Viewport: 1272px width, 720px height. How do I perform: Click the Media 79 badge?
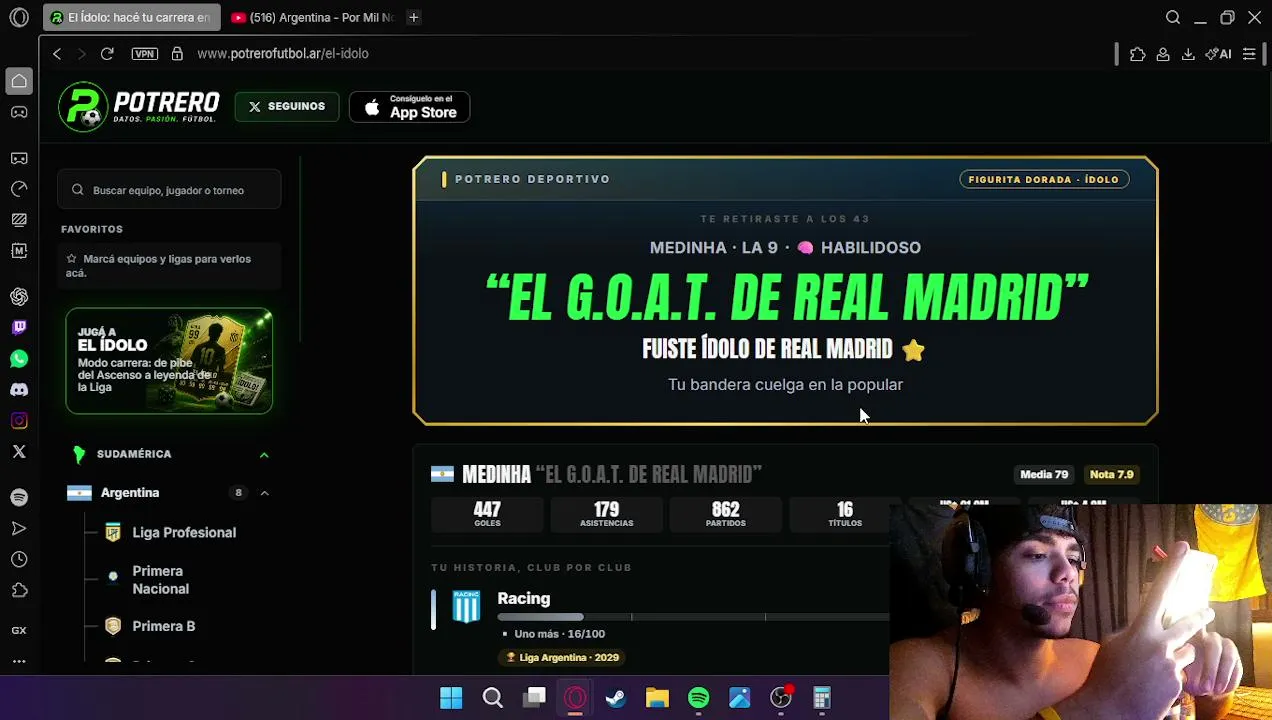[x=1044, y=474]
